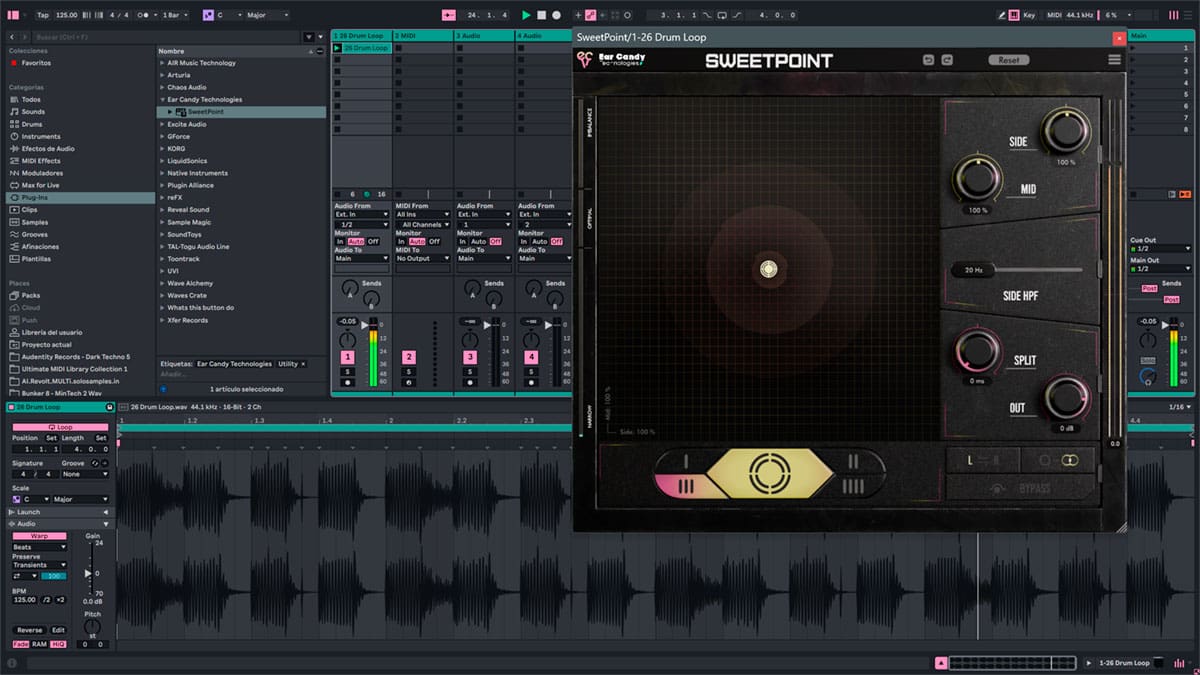The height and width of the screenshot is (675, 1200).
Task: Toggle SweetPoint Bypass
Action: 1021,488
